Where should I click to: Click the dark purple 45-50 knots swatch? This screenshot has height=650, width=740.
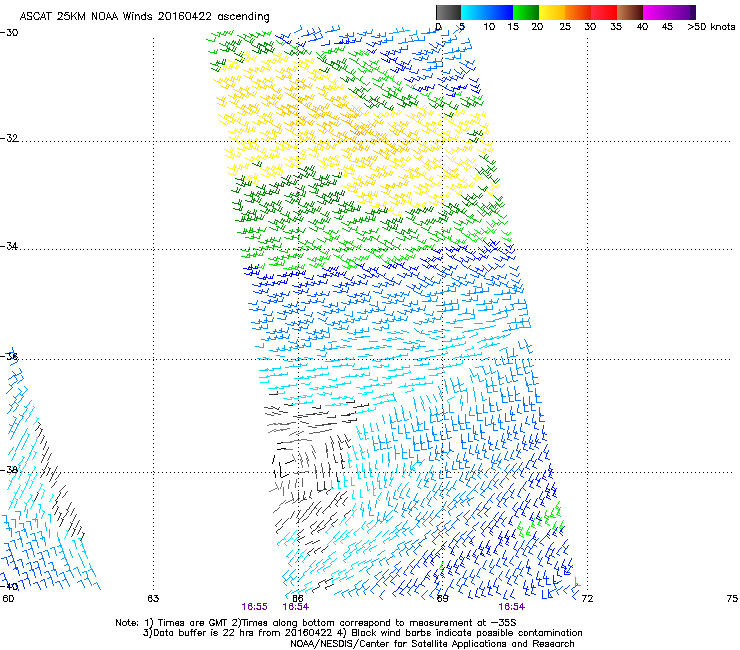point(682,12)
